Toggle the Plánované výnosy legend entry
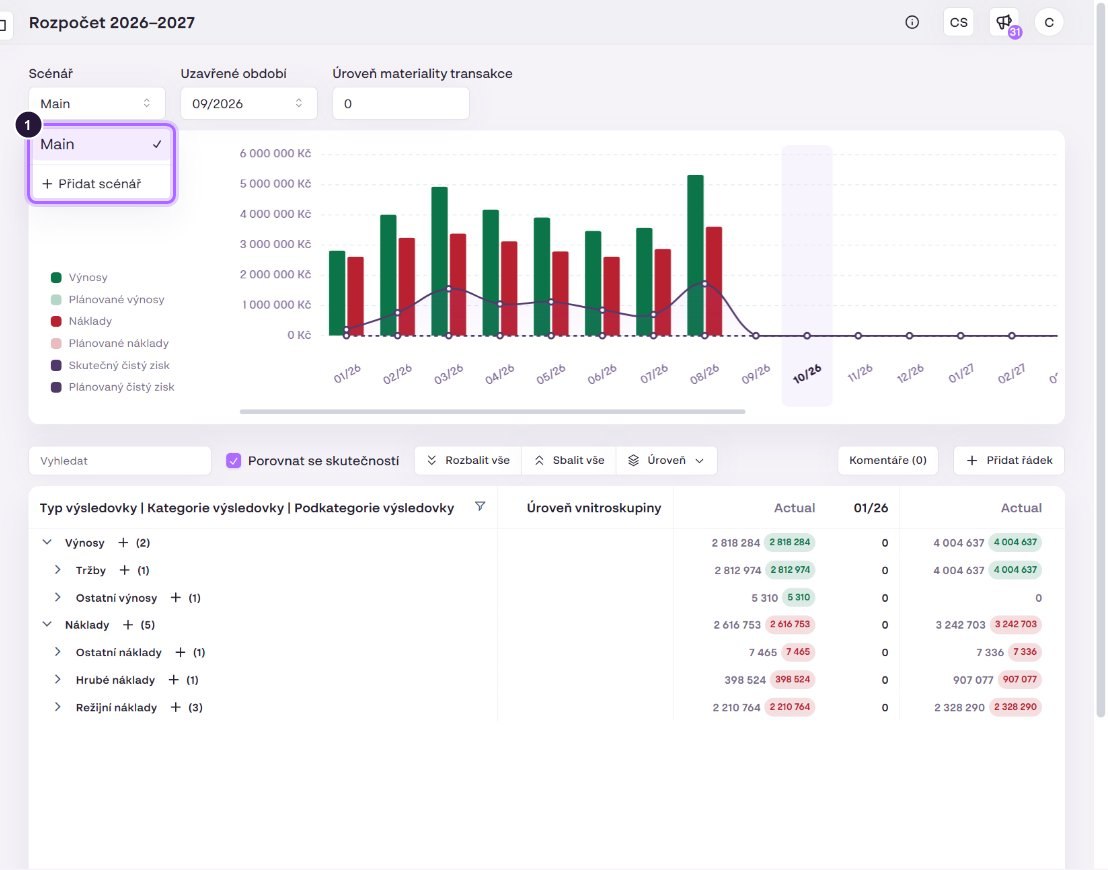The width and height of the screenshot is (1108, 870). (107, 300)
